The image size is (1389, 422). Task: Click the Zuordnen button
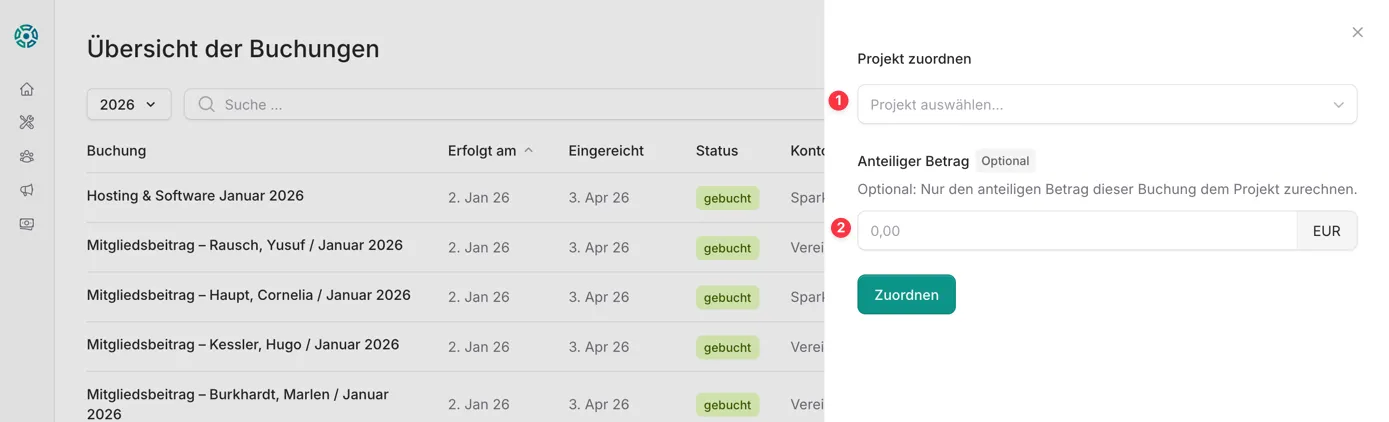tap(906, 294)
